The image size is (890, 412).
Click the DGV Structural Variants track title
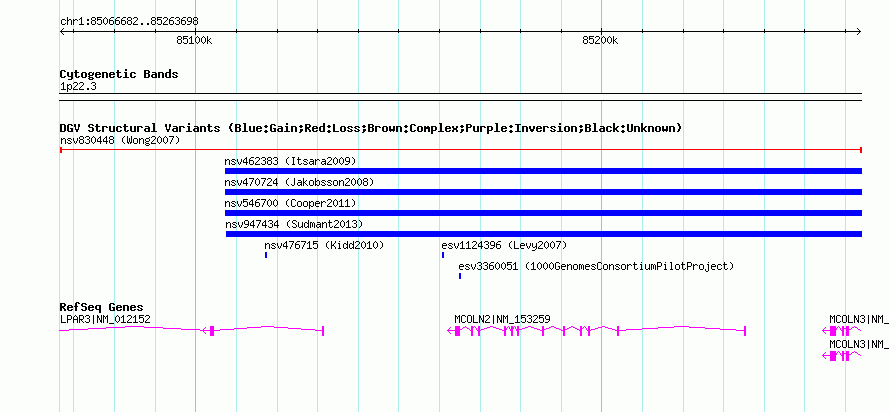click(x=371, y=128)
